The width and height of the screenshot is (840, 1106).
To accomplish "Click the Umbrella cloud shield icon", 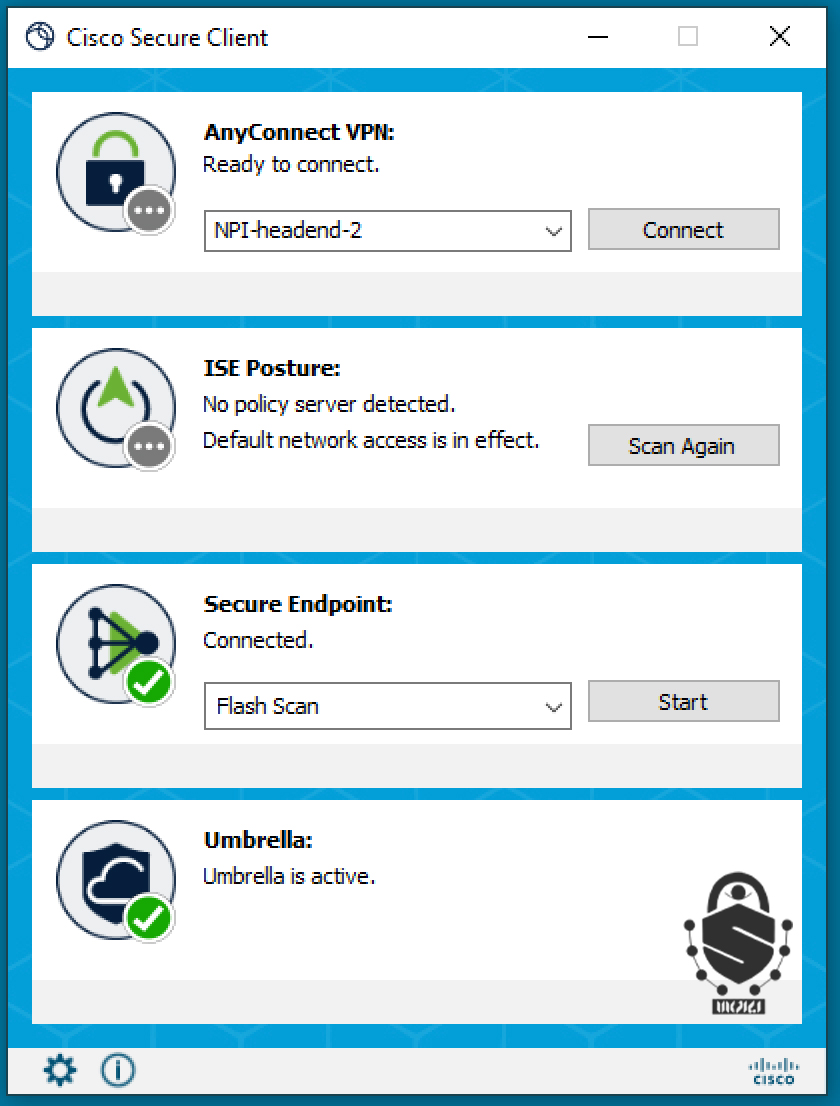I will (x=116, y=879).
